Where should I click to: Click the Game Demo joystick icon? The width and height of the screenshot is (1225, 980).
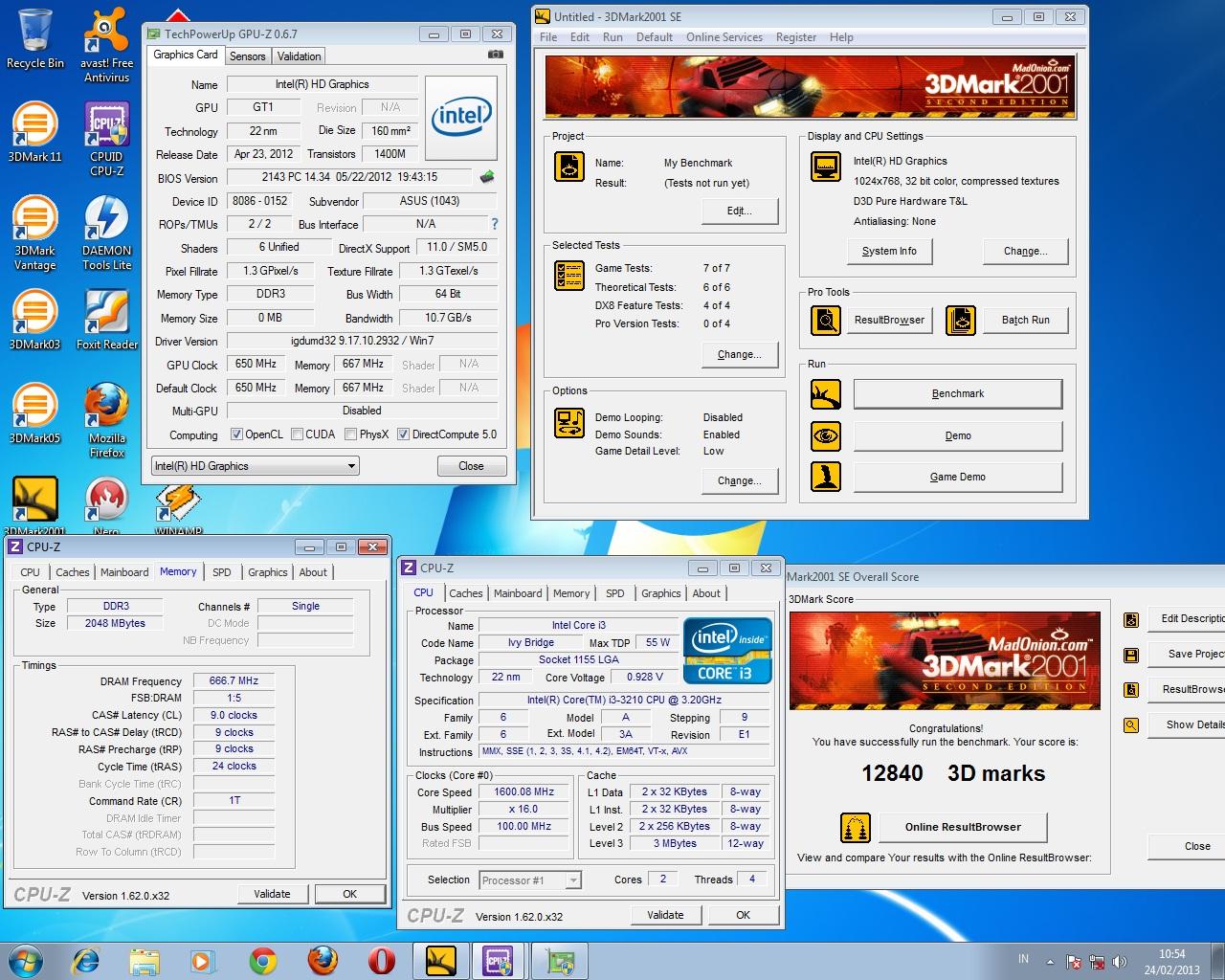pos(825,477)
